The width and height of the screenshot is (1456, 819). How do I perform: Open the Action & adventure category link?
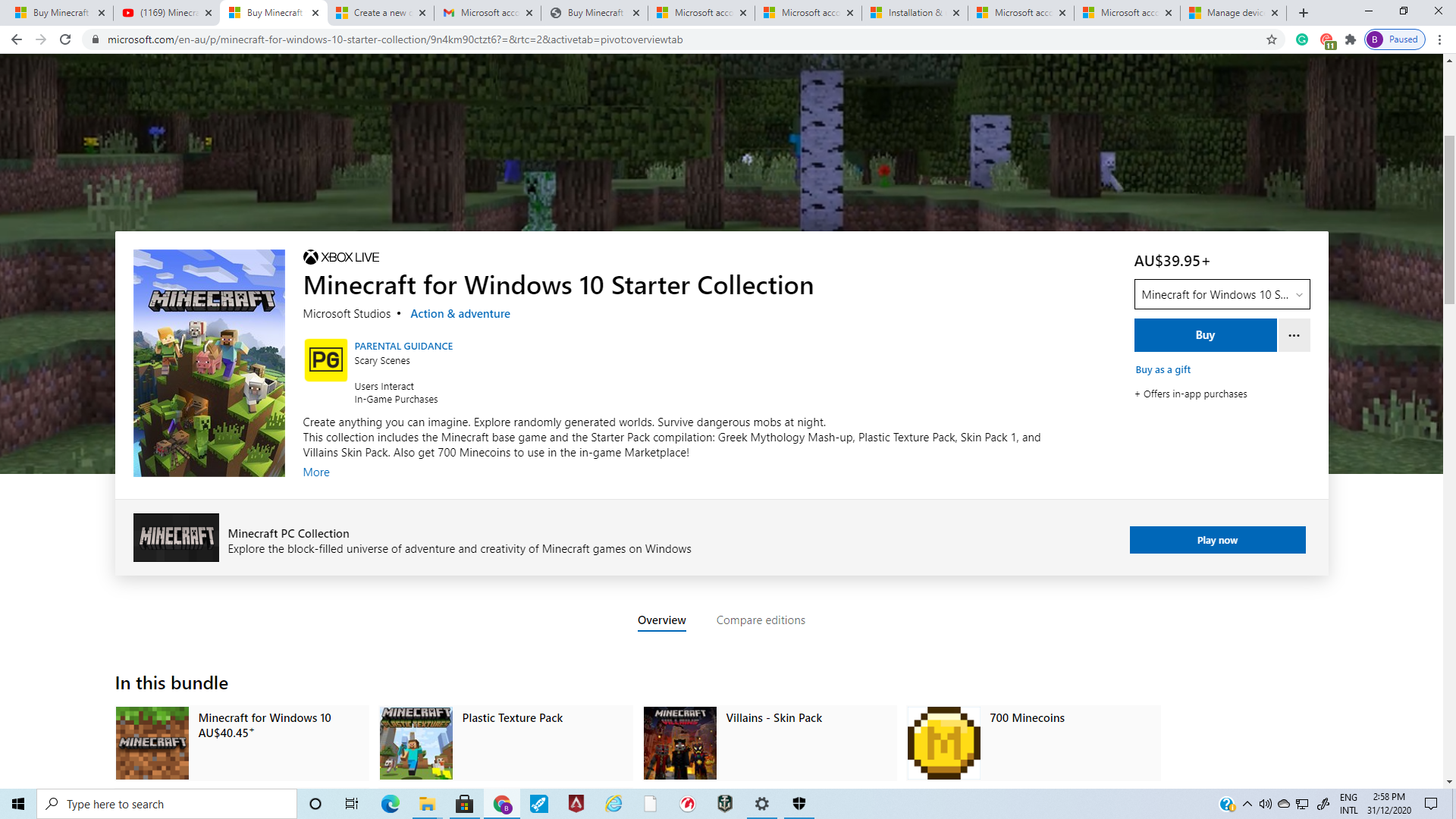460,314
